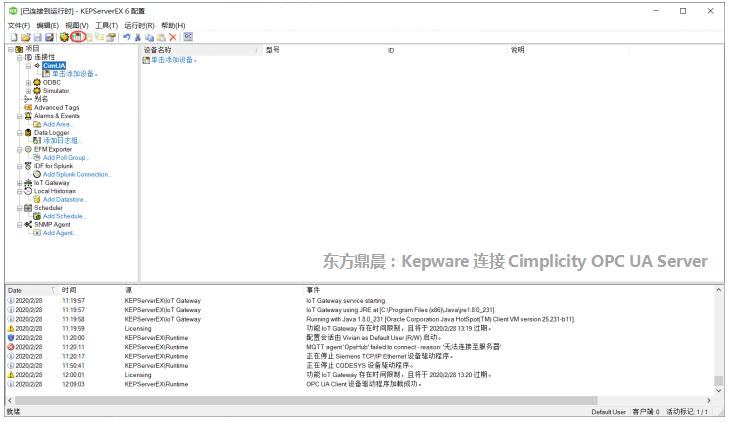Image resolution: width=730 pixels, height=422 pixels.
Task: Open the 运行时(R) menu
Action: tap(139, 25)
